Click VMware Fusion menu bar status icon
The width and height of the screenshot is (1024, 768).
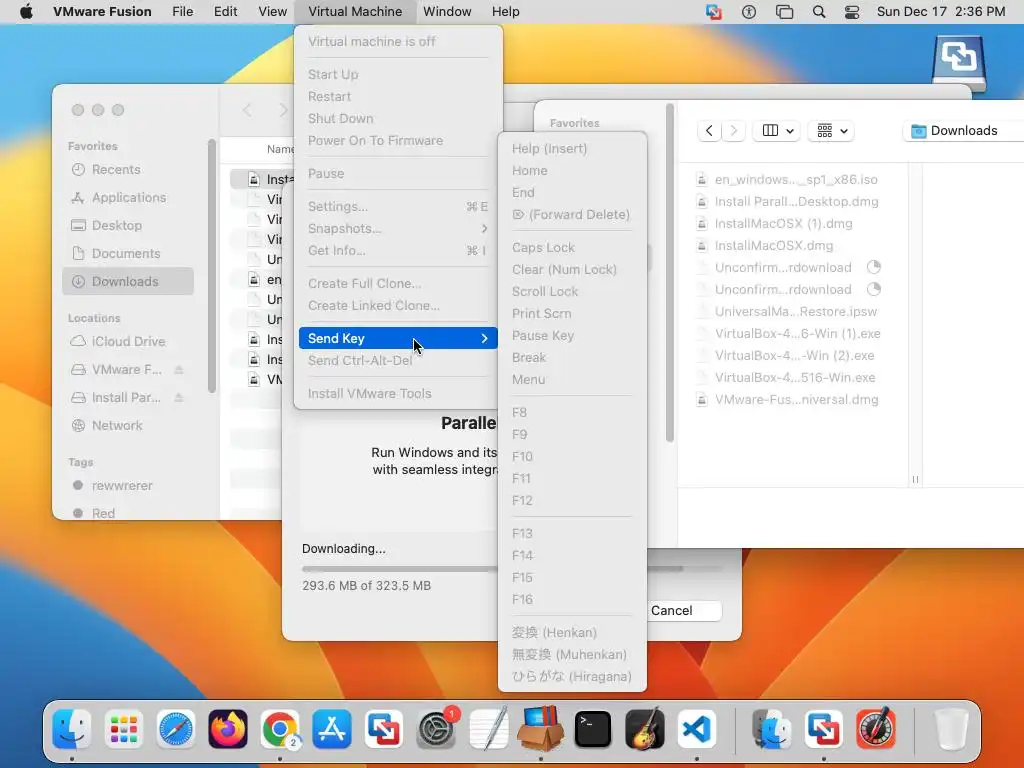[x=714, y=12]
